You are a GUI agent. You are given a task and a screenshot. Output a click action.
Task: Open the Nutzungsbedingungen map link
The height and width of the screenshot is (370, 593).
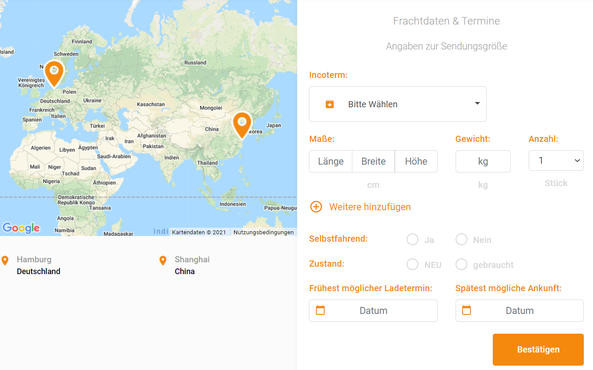(264, 232)
